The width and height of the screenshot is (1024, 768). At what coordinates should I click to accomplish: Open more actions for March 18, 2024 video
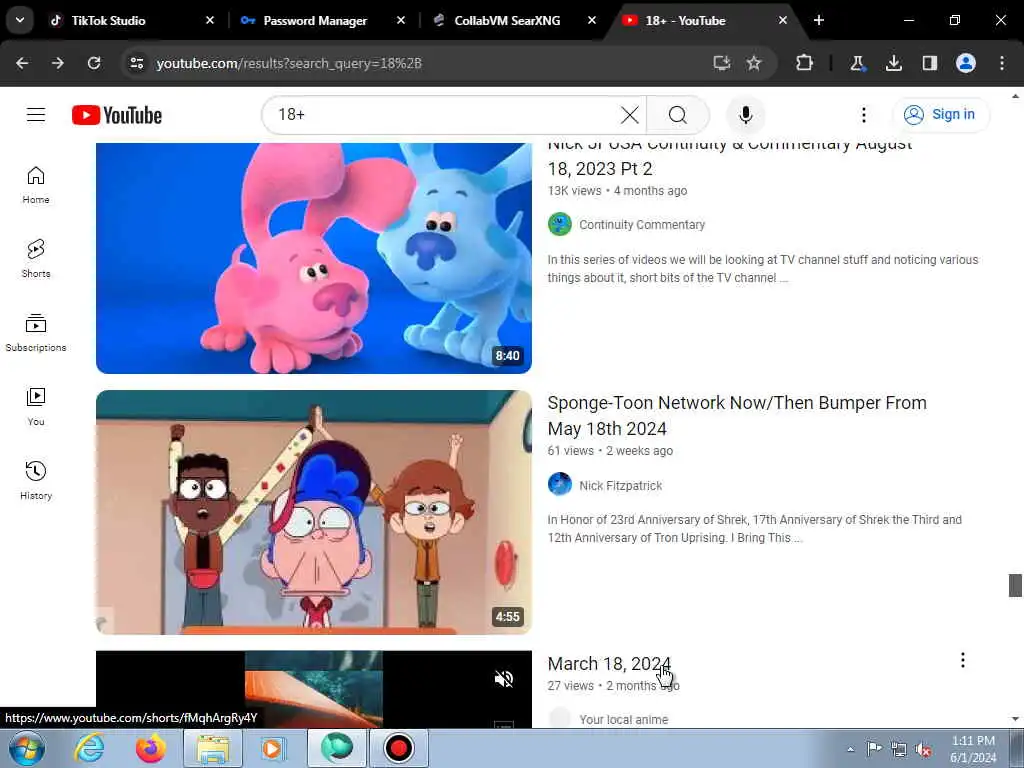pyautogui.click(x=963, y=660)
